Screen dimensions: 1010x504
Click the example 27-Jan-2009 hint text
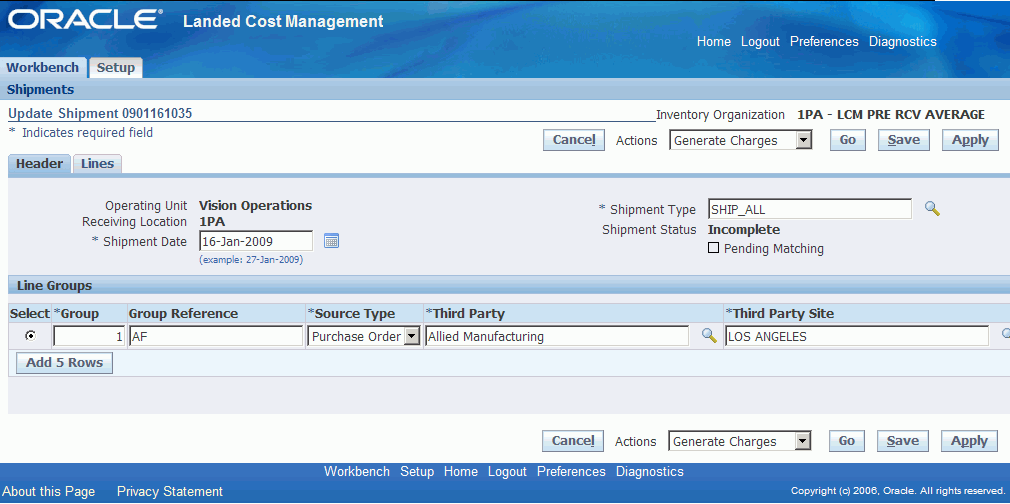pos(251,260)
